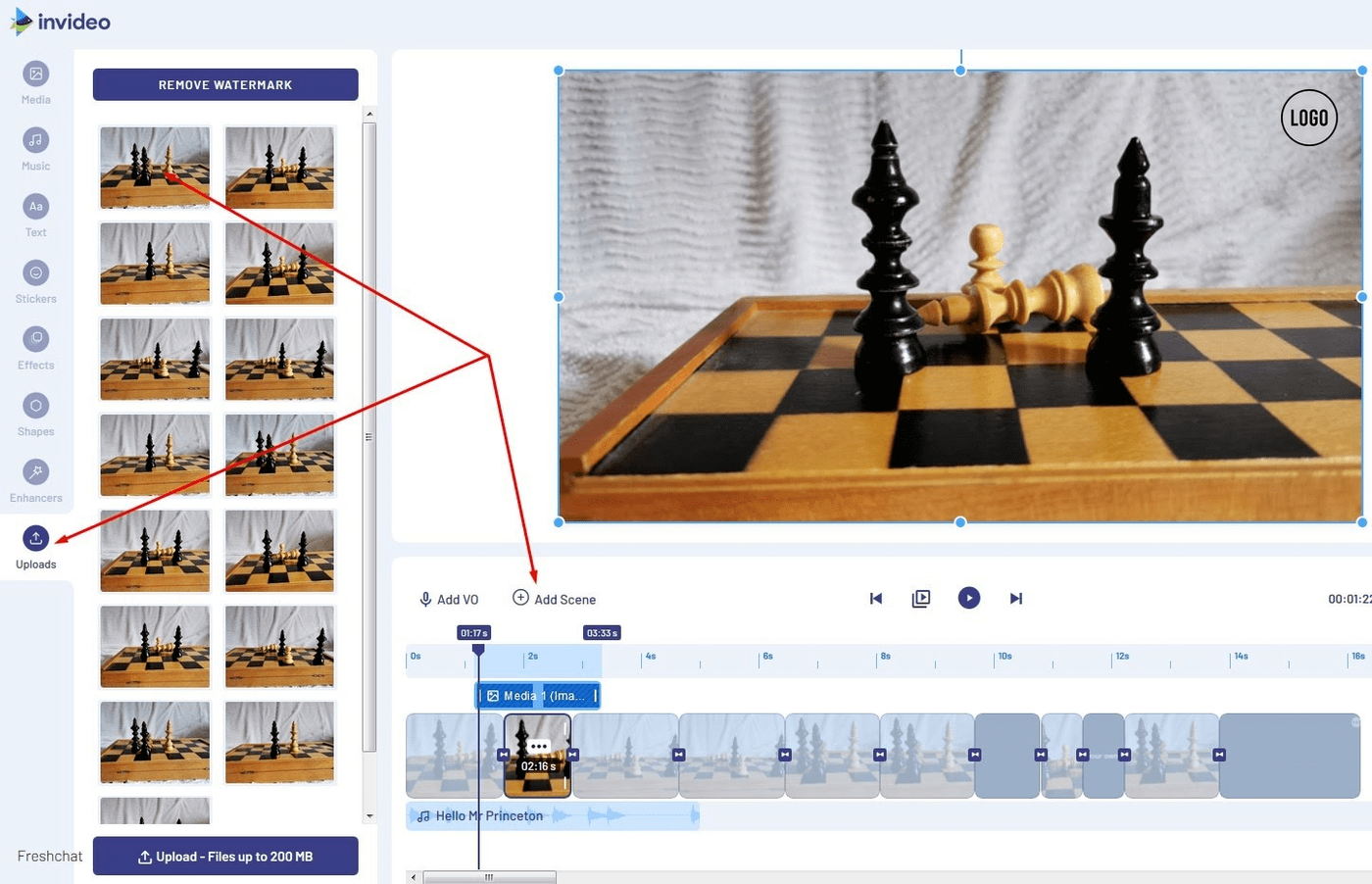Select the LOGO placeholder on the canvas
1372x884 pixels.
1308,118
